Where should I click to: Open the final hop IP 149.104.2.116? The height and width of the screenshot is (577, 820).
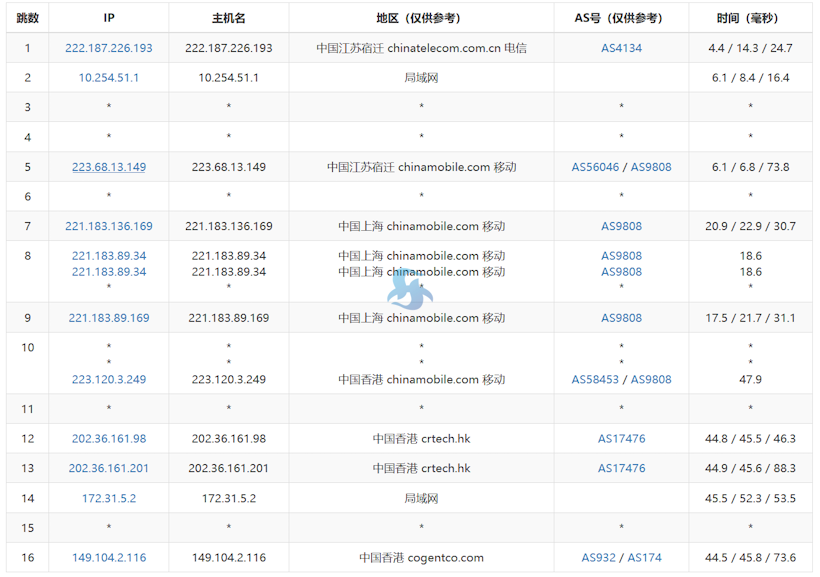[x=109, y=557]
